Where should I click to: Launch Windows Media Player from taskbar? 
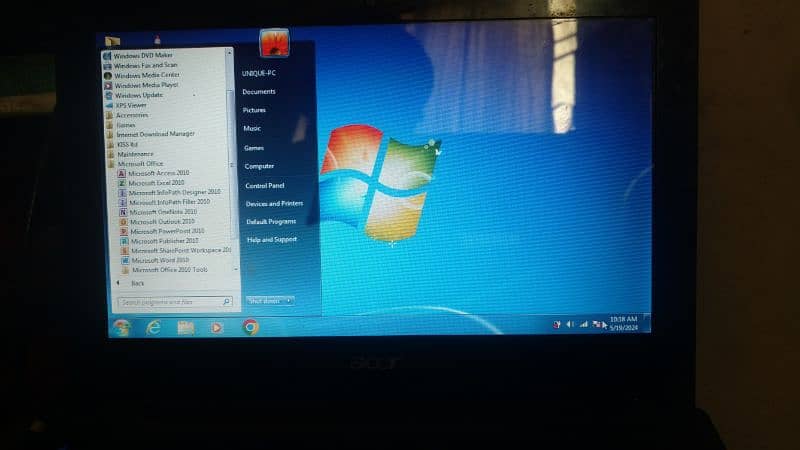[x=217, y=327]
